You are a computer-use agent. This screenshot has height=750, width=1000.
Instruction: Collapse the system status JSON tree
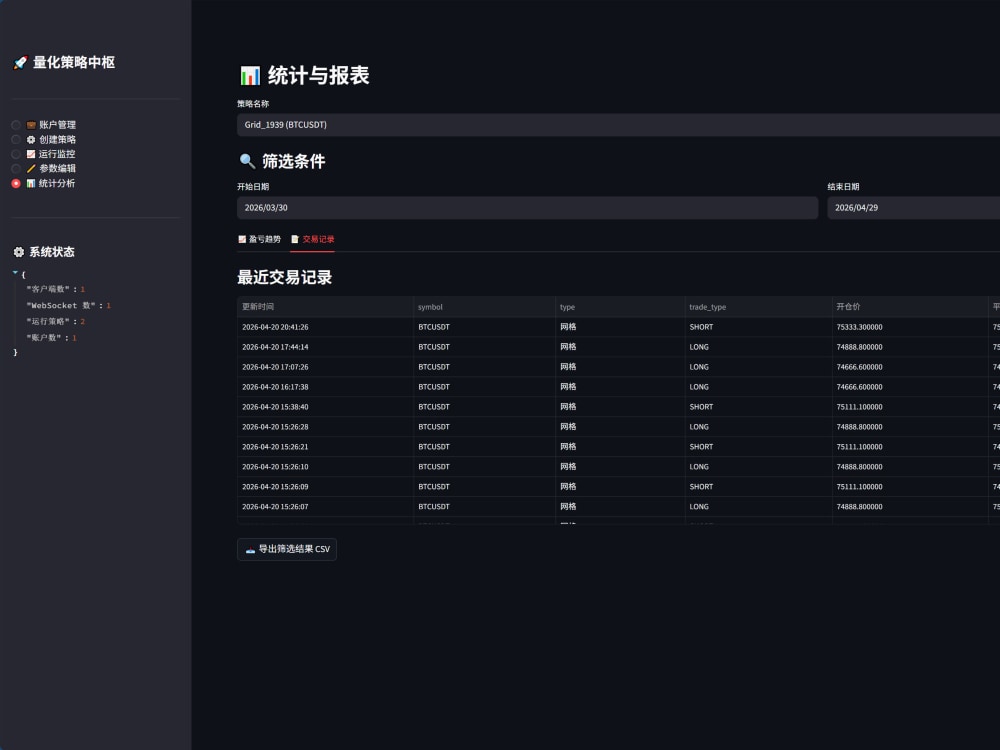(15, 273)
